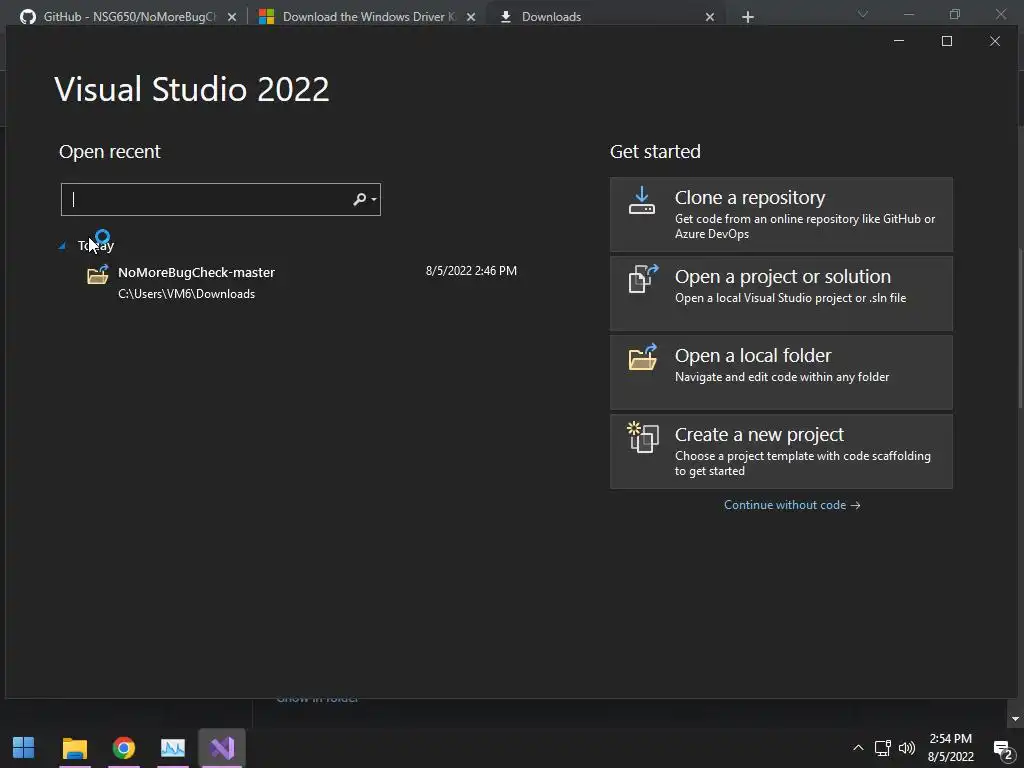The image size is (1024, 768).
Task: Switch to the Download the Windows Driver Kit tab
Action: click(368, 17)
